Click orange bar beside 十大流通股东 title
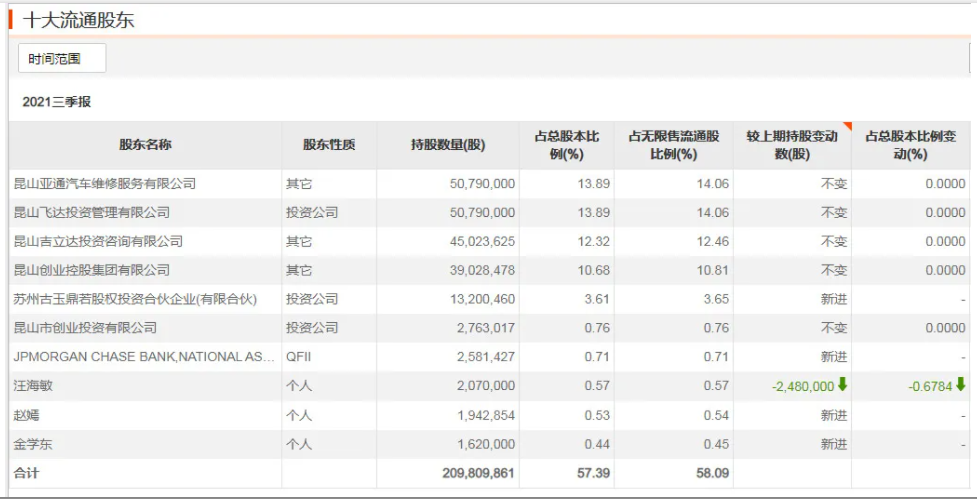977x499 pixels. [11, 19]
